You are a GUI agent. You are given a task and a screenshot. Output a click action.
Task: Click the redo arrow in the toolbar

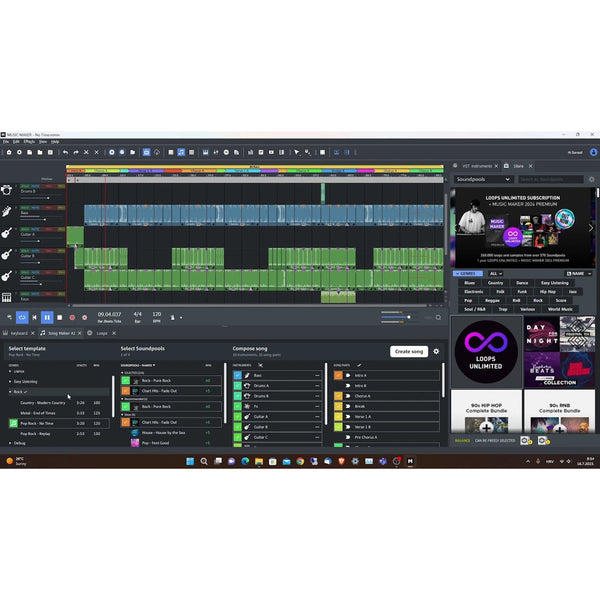(76, 152)
